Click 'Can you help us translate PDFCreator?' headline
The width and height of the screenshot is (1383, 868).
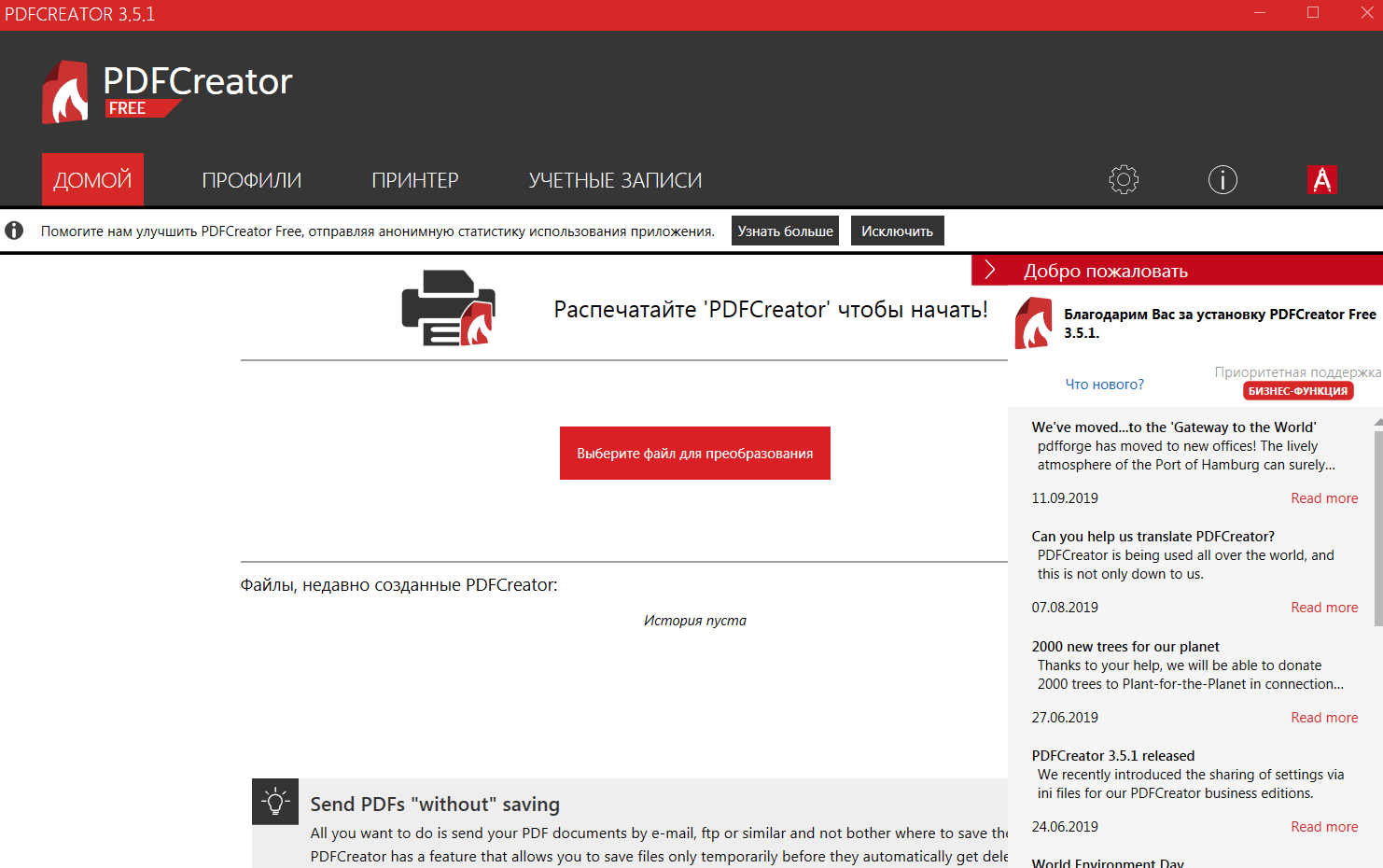click(x=1152, y=537)
